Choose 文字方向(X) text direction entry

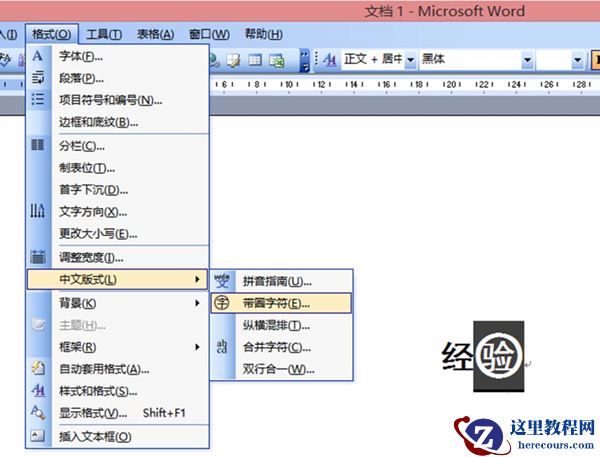[117, 211]
